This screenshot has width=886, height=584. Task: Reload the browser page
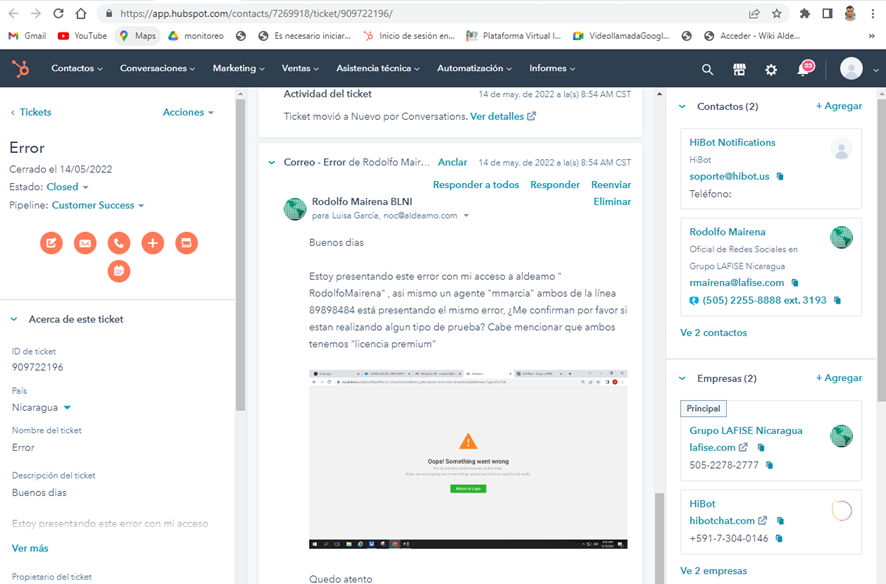[x=58, y=14]
